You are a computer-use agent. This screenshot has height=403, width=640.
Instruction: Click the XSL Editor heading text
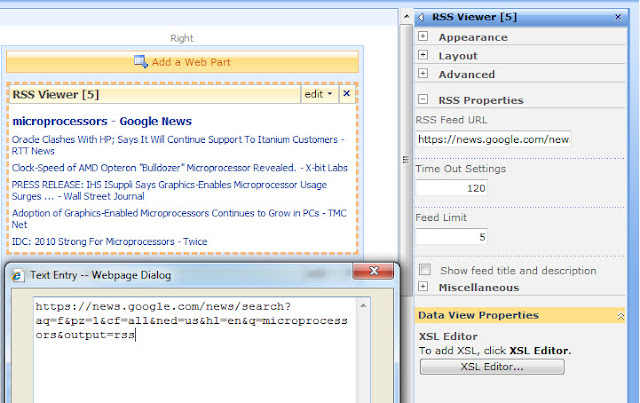[x=448, y=336]
